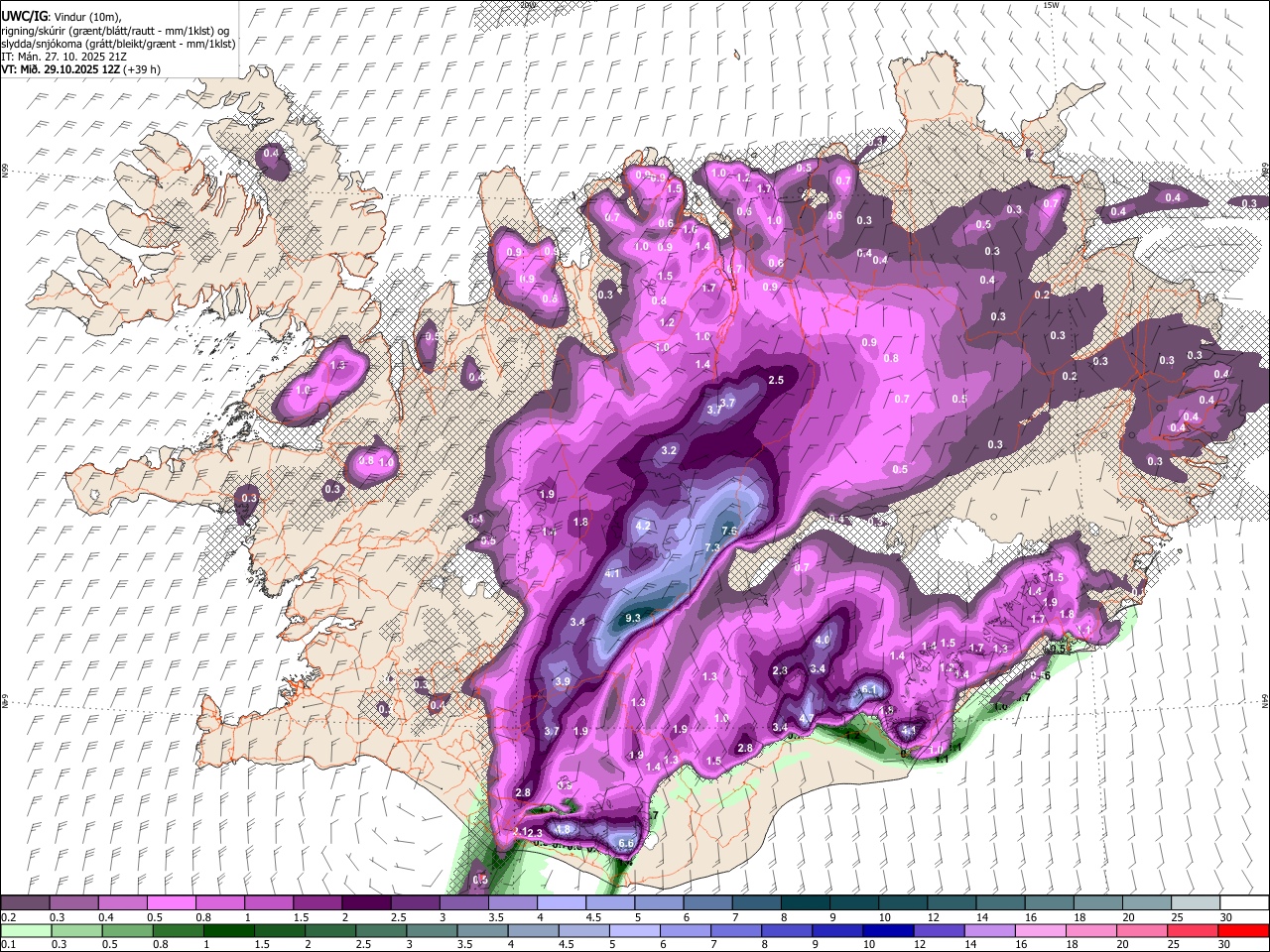Viewport: 1270px width, 952px height.
Task: Click the 15W longitude label at top edge
Action: coord(1051,5)
